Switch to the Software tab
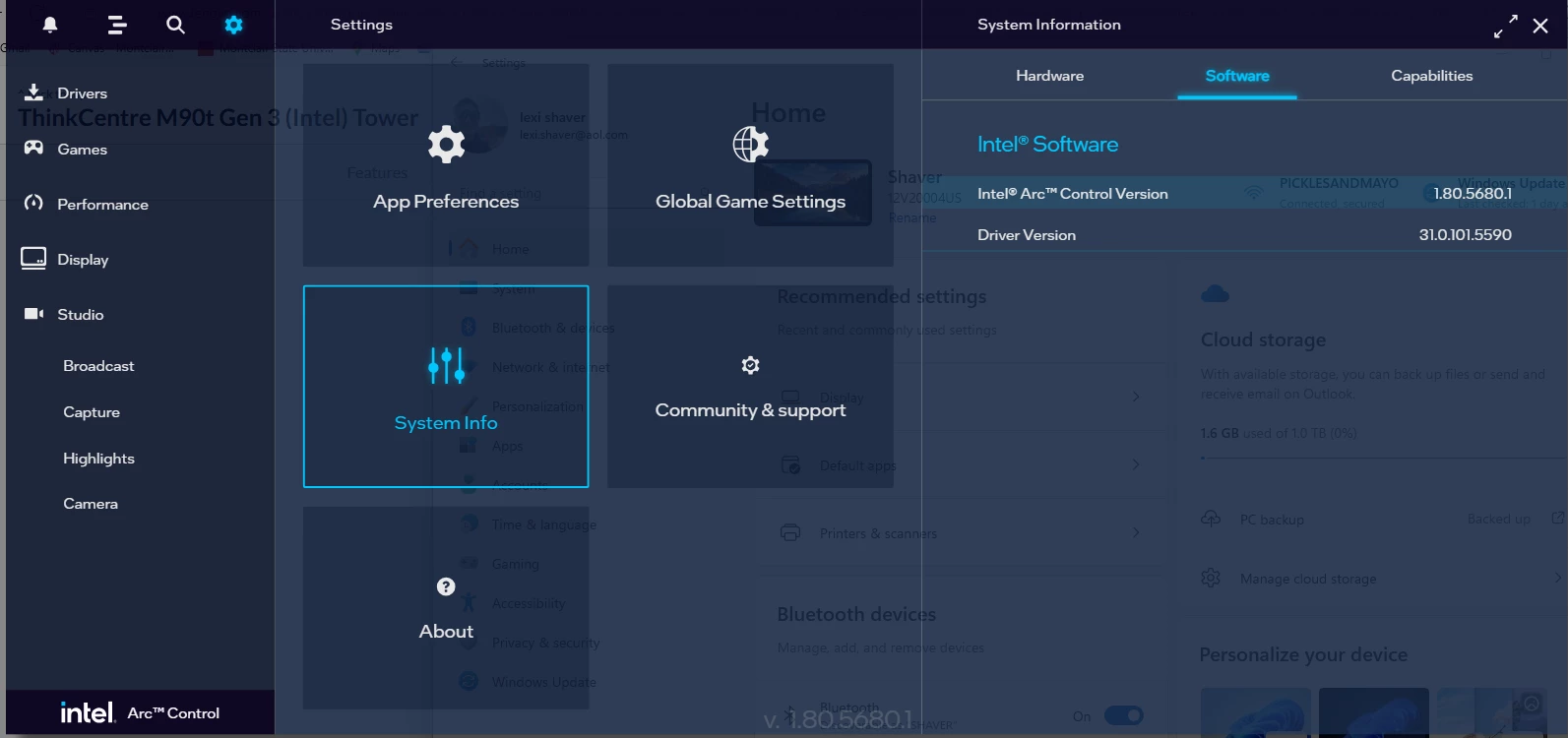 coord(1237,76)
